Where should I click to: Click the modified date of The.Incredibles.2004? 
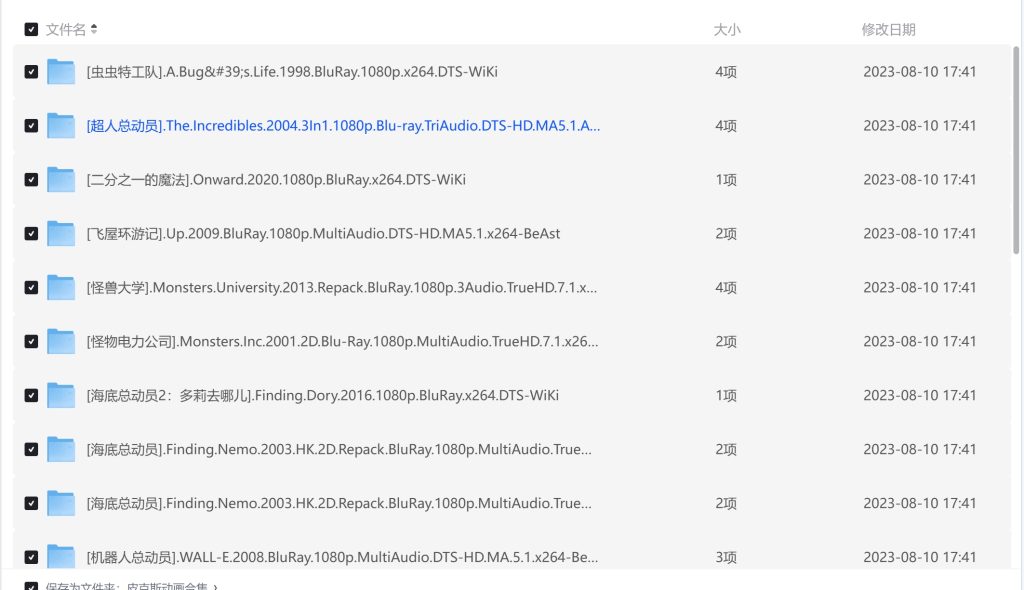tap(920, 125)
